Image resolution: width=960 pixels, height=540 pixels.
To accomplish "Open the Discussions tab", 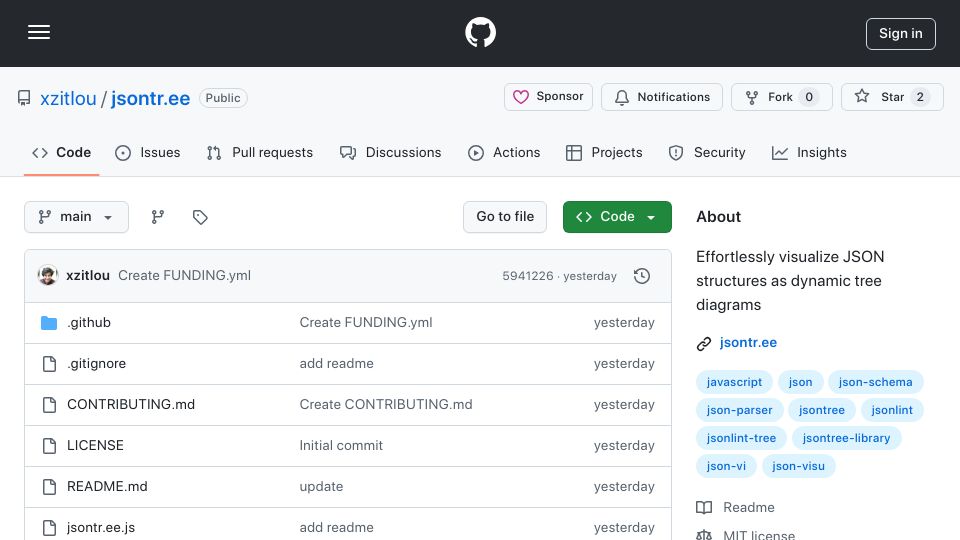I will coord(391,152).
